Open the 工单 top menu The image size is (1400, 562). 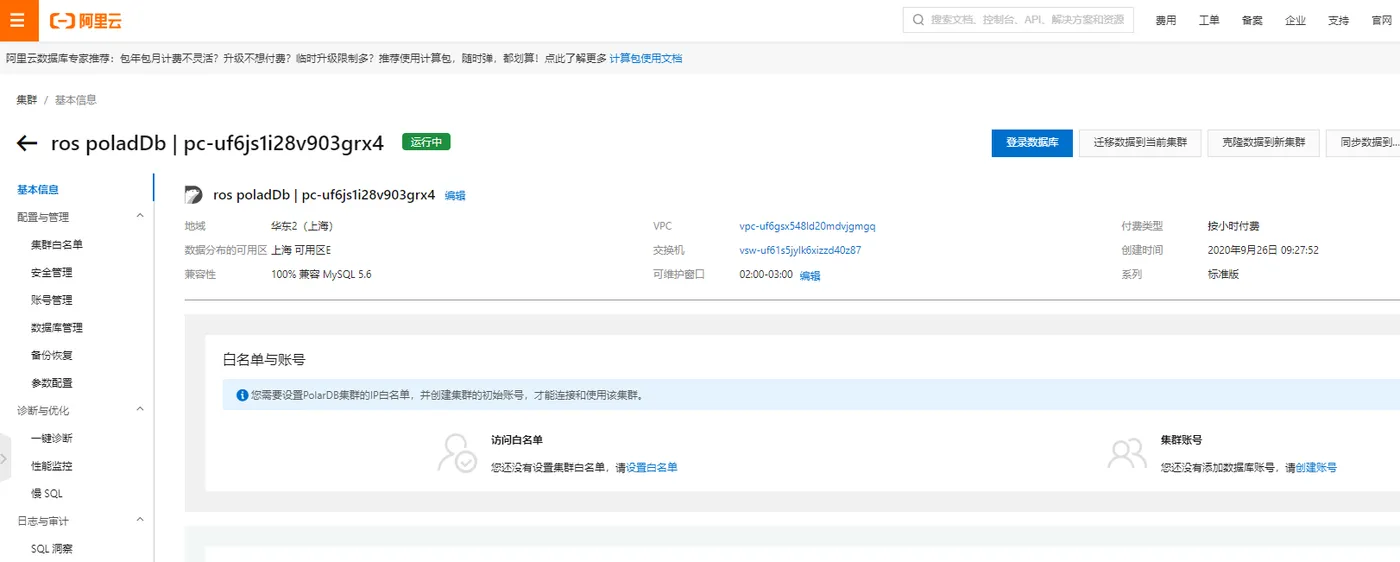[1209, 21]
